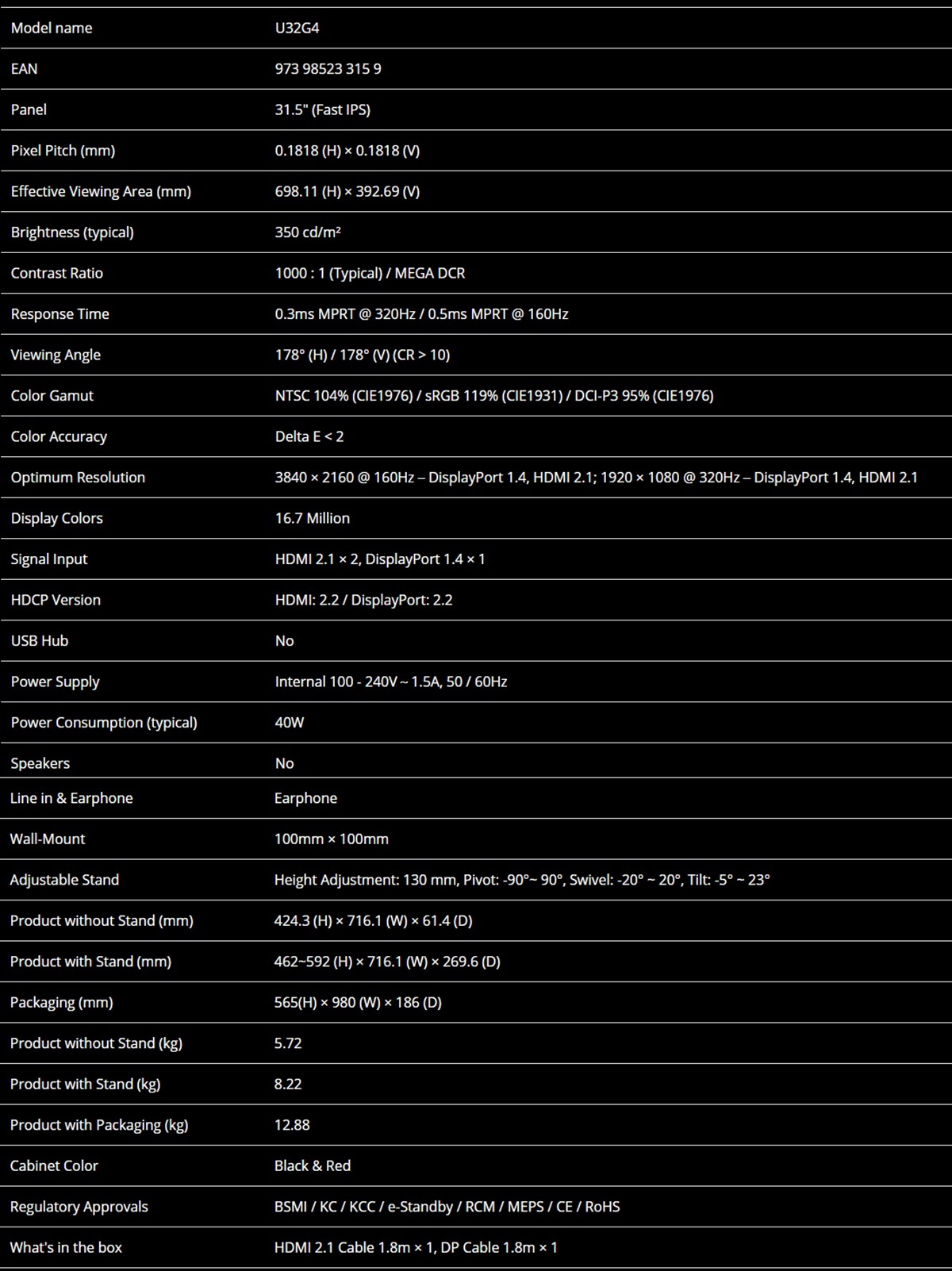Click the Optimum Resolution label

[x=78, y=478]
